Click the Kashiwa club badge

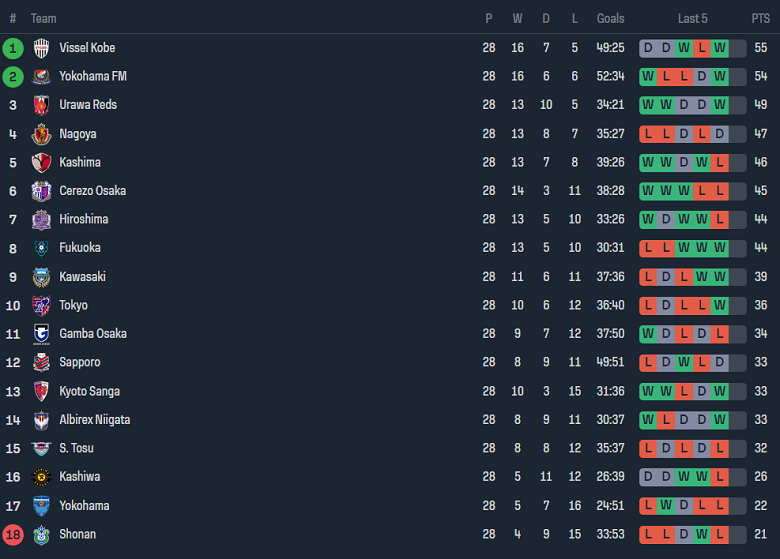click(x=41, y=477)
